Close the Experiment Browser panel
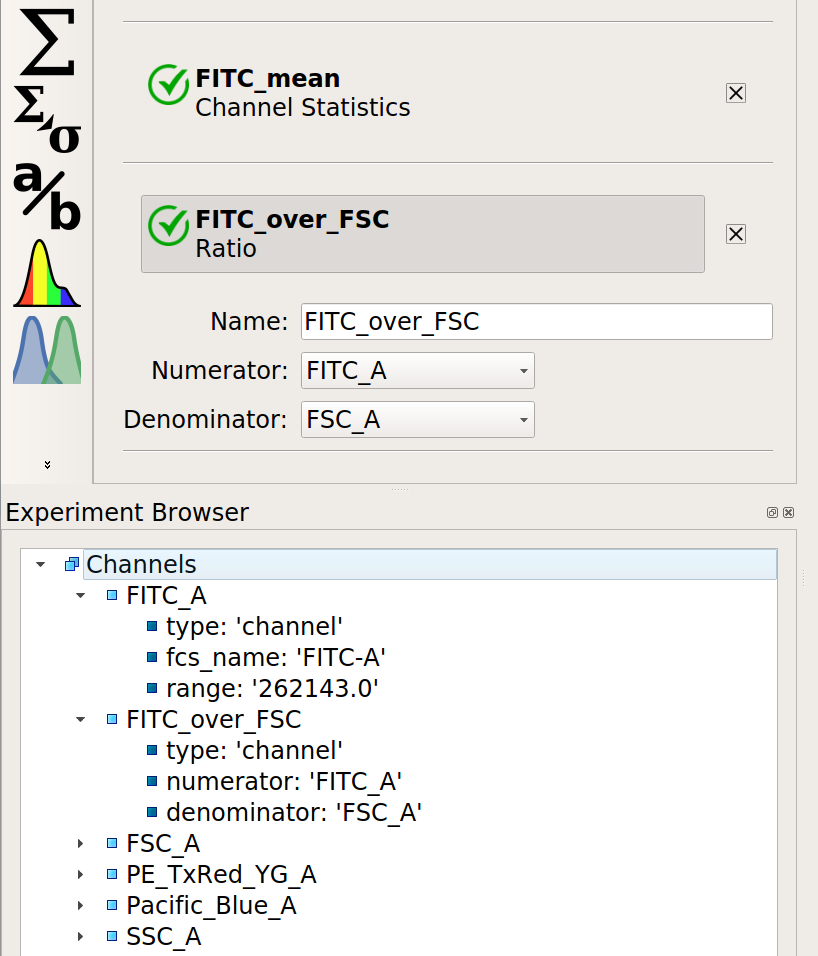 point(788,512)
